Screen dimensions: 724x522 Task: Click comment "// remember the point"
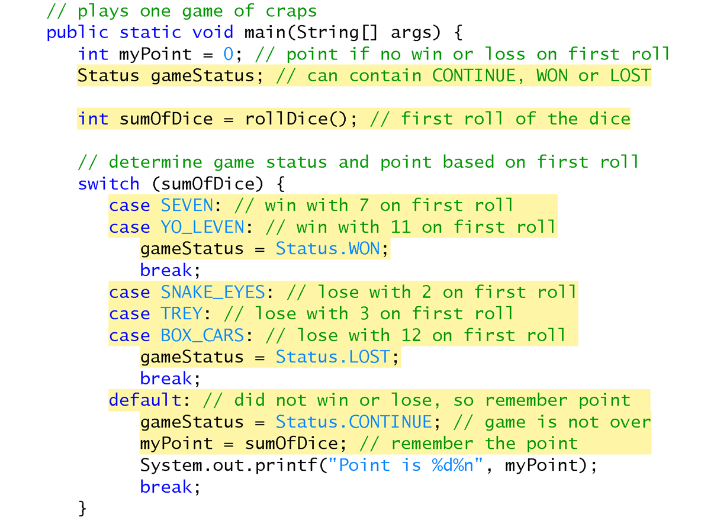469,444
